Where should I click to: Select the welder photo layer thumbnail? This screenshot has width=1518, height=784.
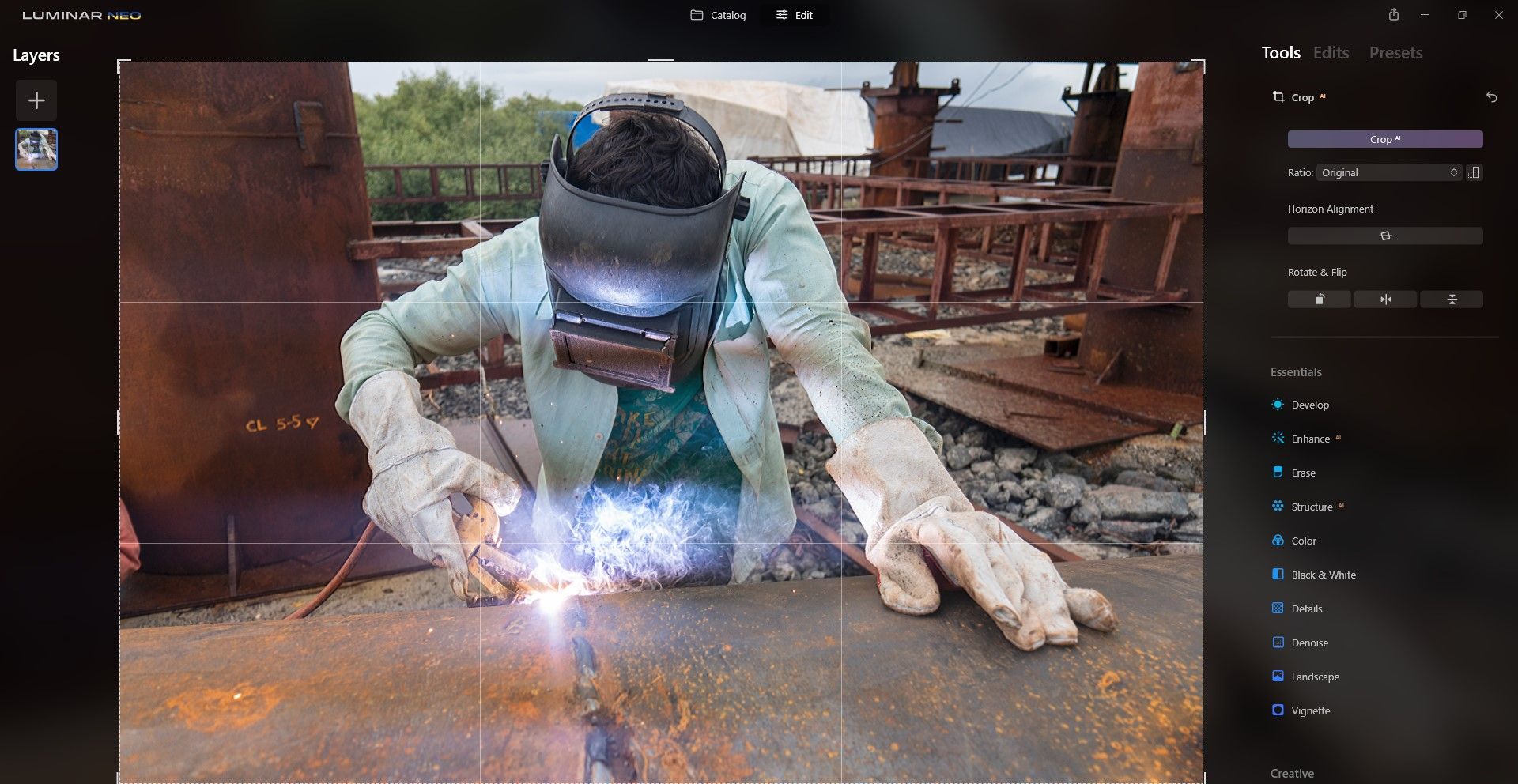[36, 149]
